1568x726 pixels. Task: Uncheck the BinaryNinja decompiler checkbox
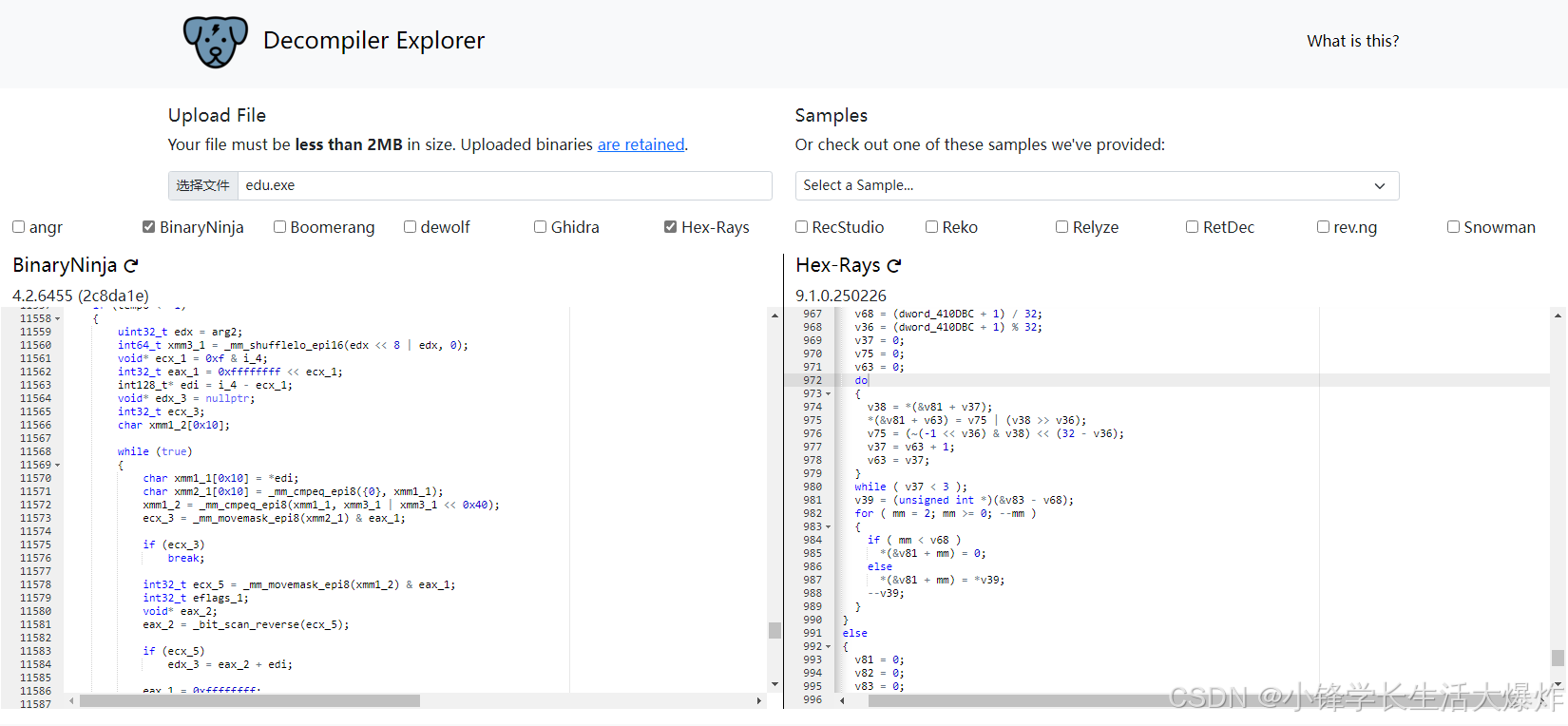[x=148, y=226]
